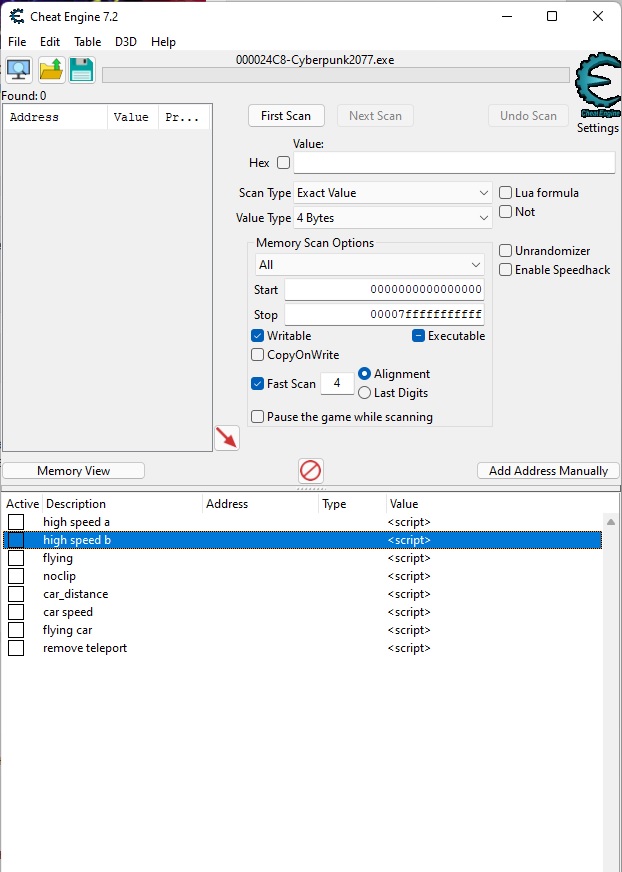Activate the noclip script checkbox
The width and height of the screenshot is (622, 872).
16,576
